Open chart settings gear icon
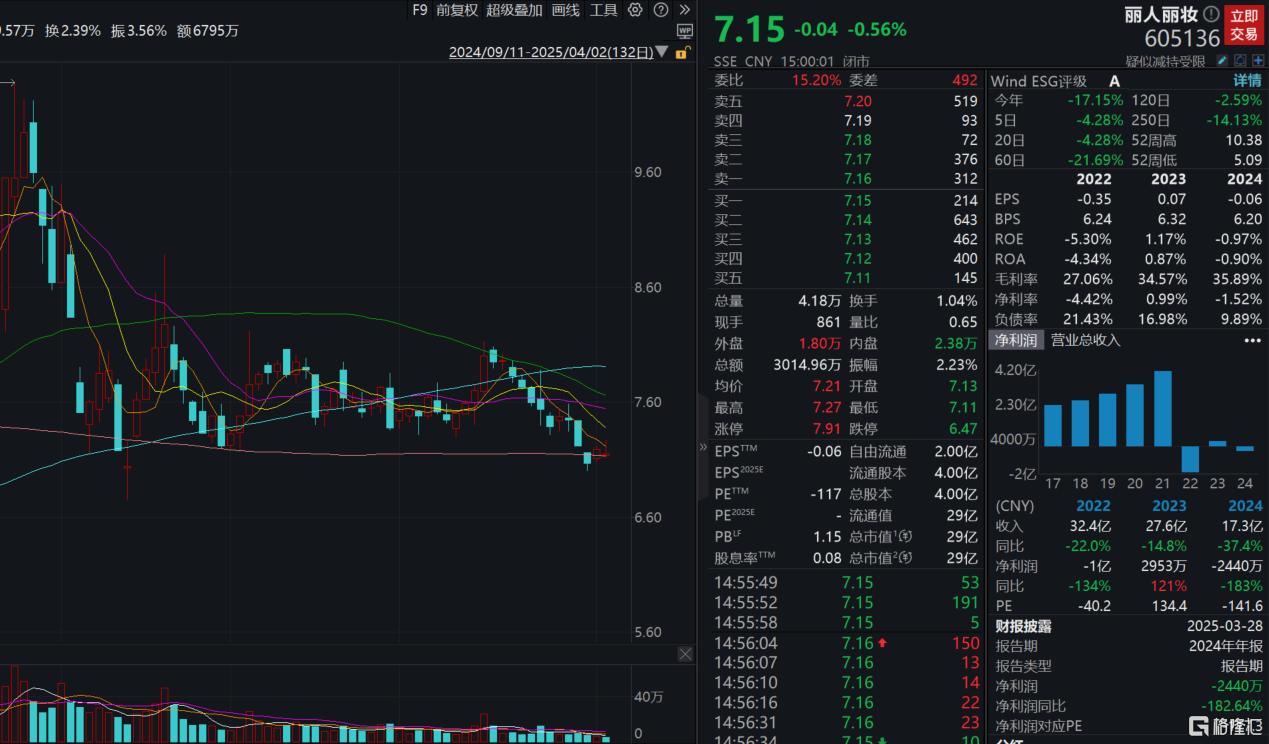1269x744 pixels. pos(635,10)
